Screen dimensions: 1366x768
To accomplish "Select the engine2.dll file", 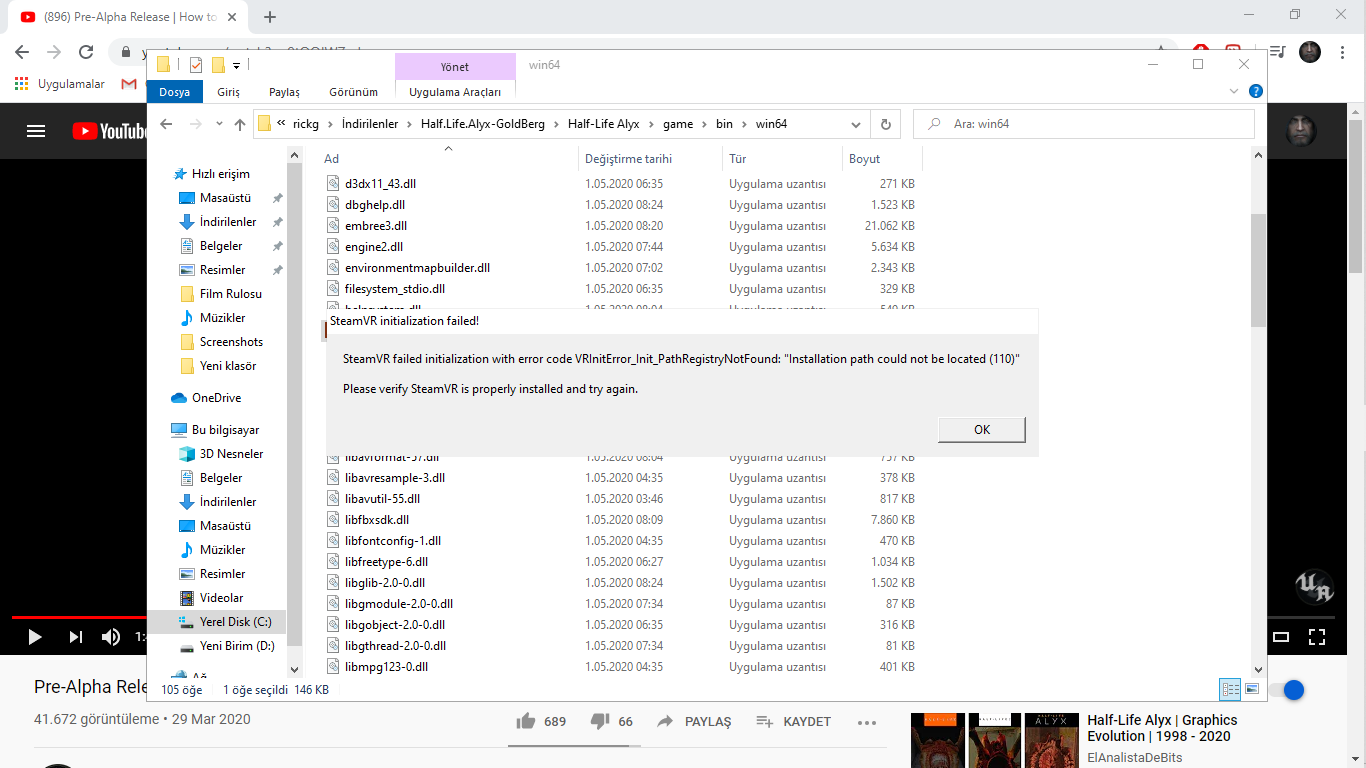I will tap(373, 247).
